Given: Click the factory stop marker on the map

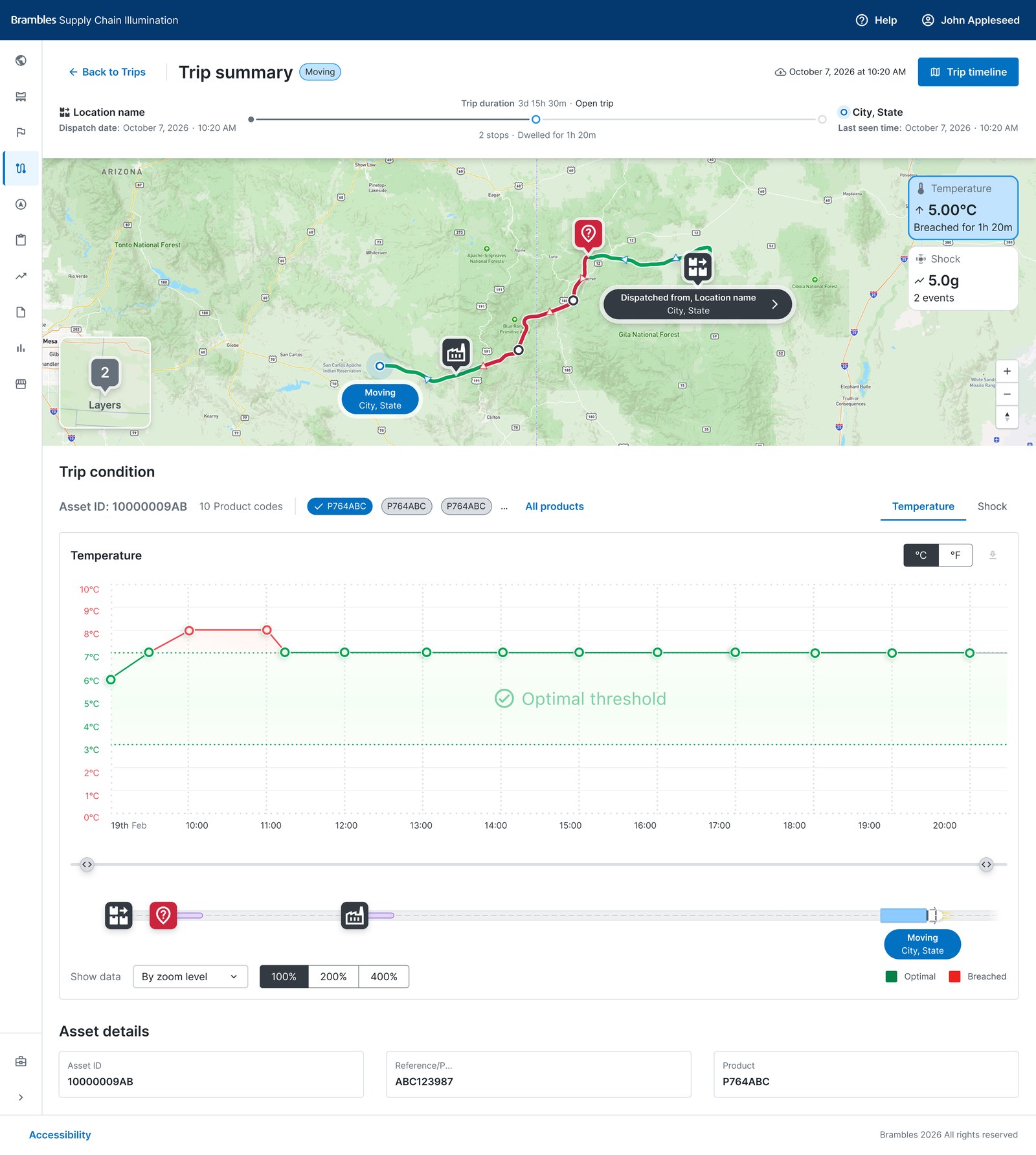Looking at the screenshot, I should tap(456, 353).
